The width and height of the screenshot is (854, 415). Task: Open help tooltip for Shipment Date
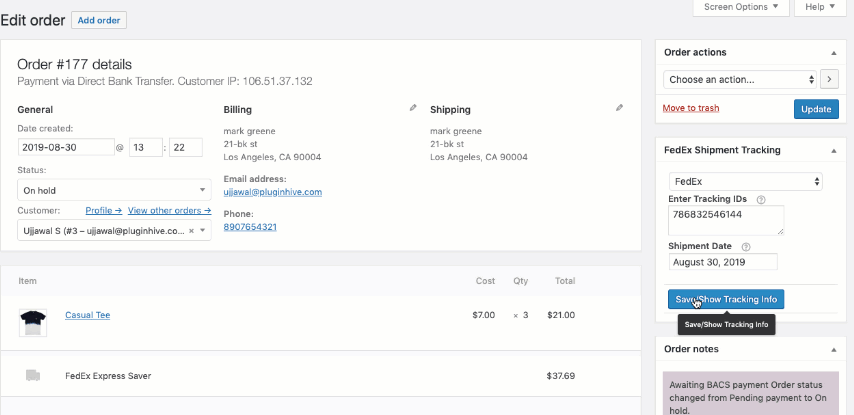point(746,247)
